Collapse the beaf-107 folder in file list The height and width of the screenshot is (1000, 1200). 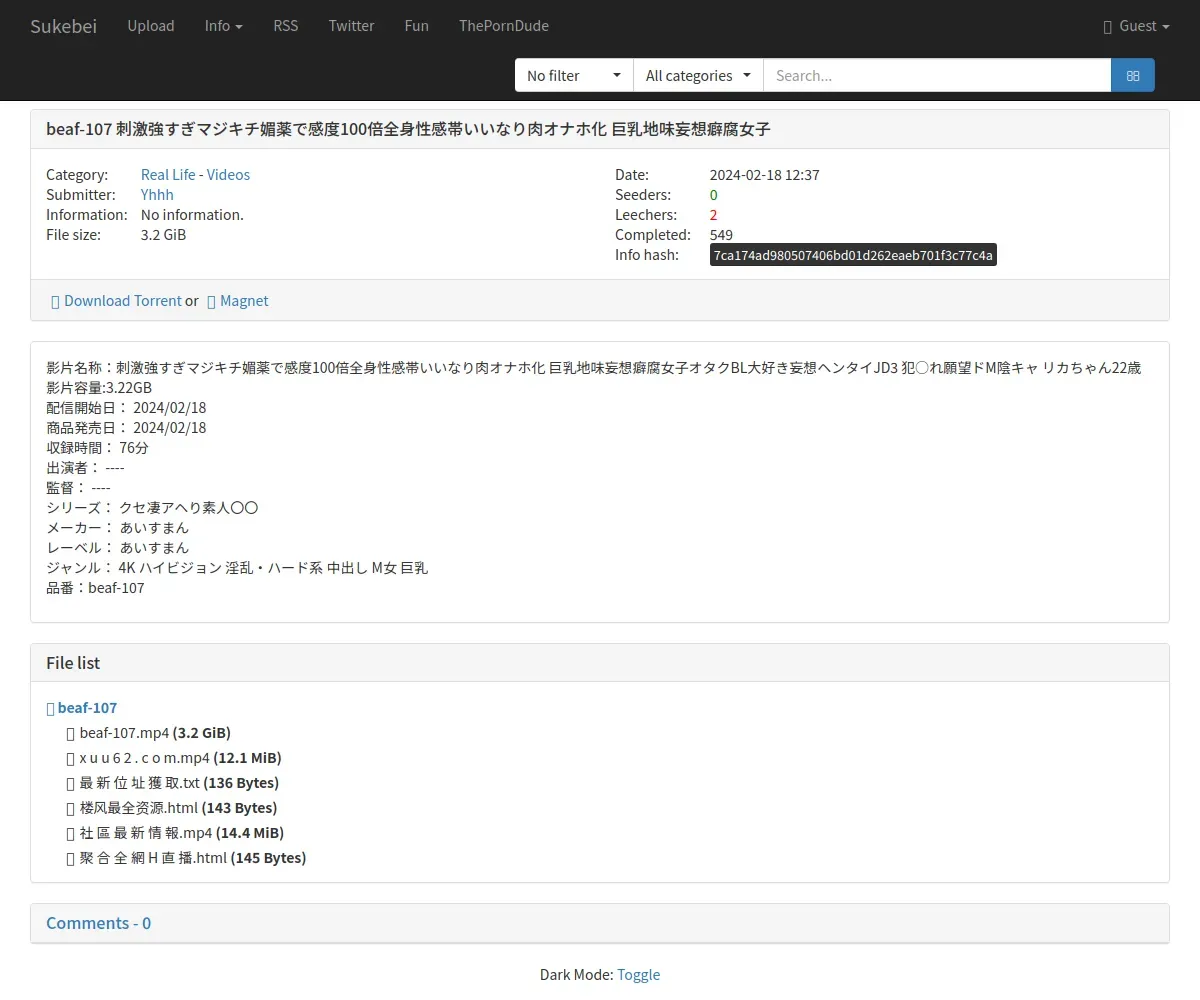[x=87, y=708]
